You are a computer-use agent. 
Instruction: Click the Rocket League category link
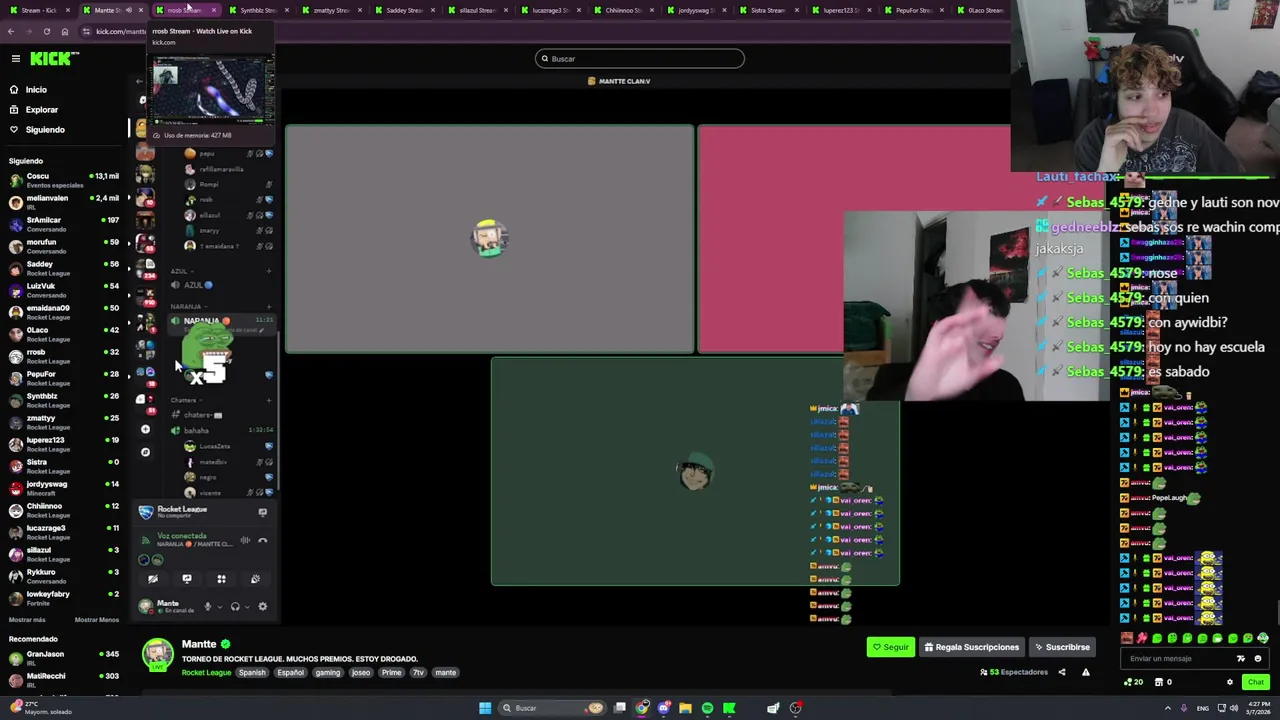coord(206,673)
